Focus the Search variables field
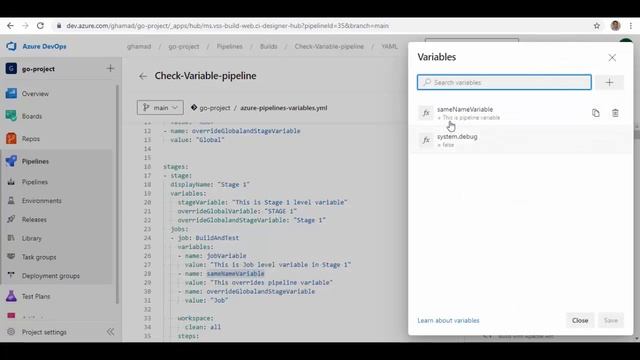 [x=504, y=82]
